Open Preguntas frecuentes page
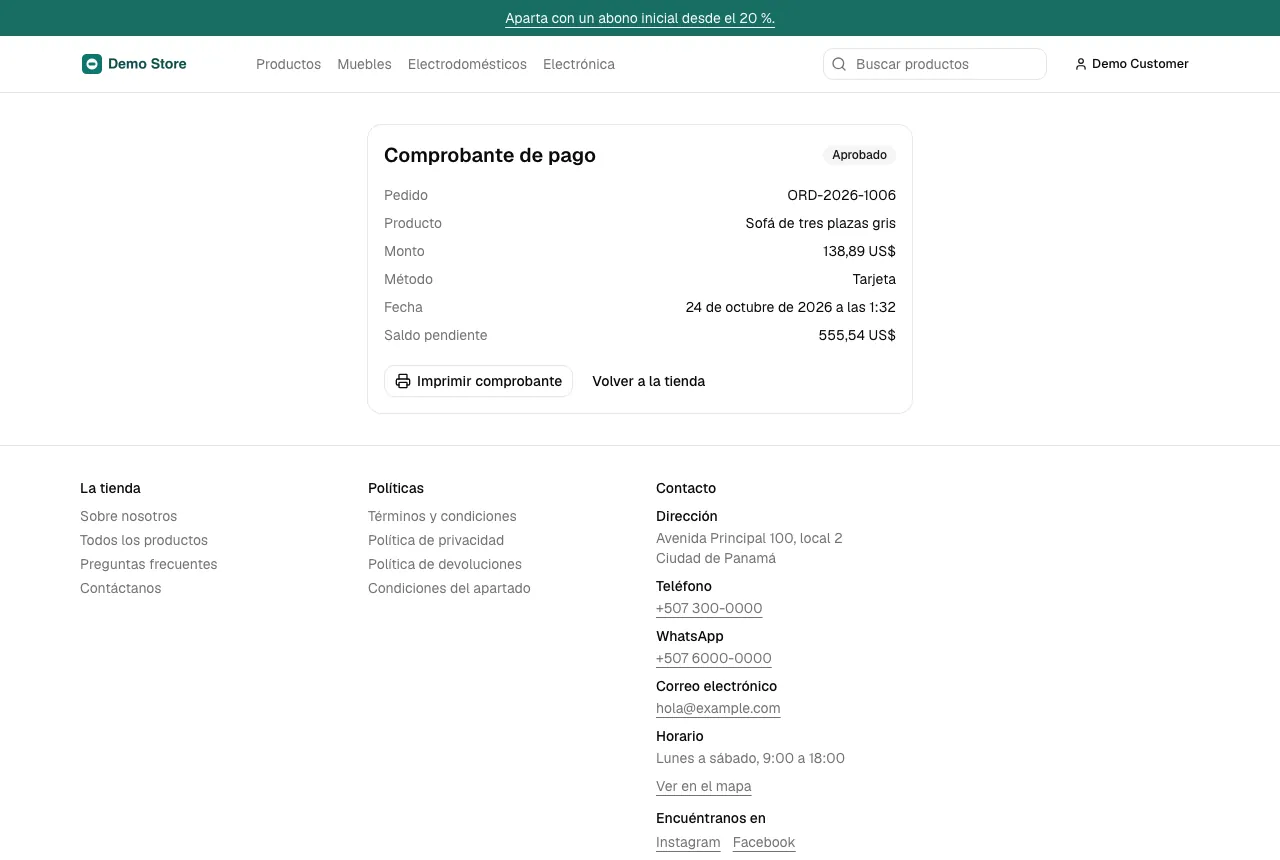Screen dimensions: 1280x860 coord(148,564)
